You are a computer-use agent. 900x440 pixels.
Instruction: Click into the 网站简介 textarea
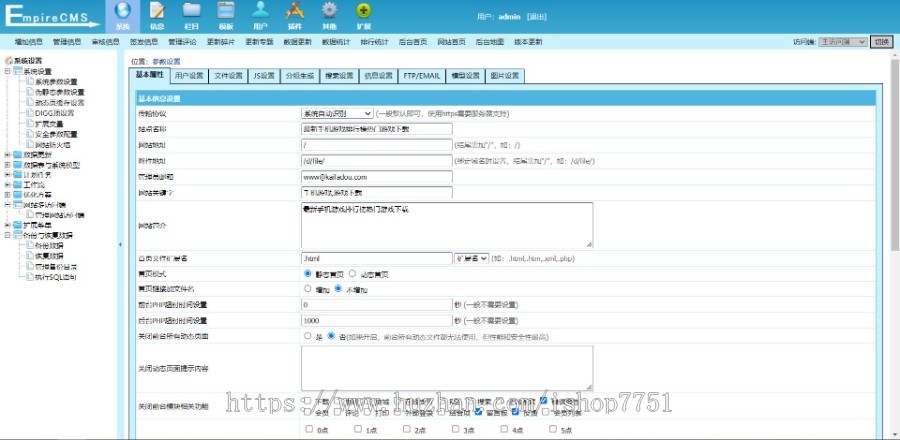click(x=447, y=225)
